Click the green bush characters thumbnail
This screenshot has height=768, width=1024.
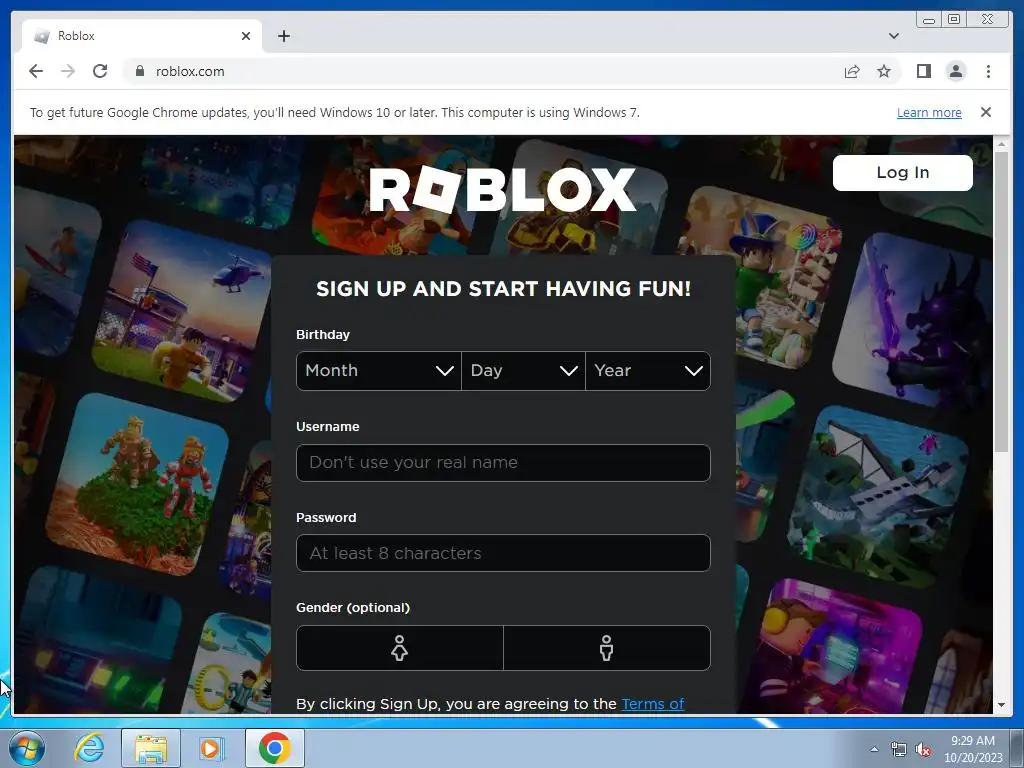click(x=137, y=485)
